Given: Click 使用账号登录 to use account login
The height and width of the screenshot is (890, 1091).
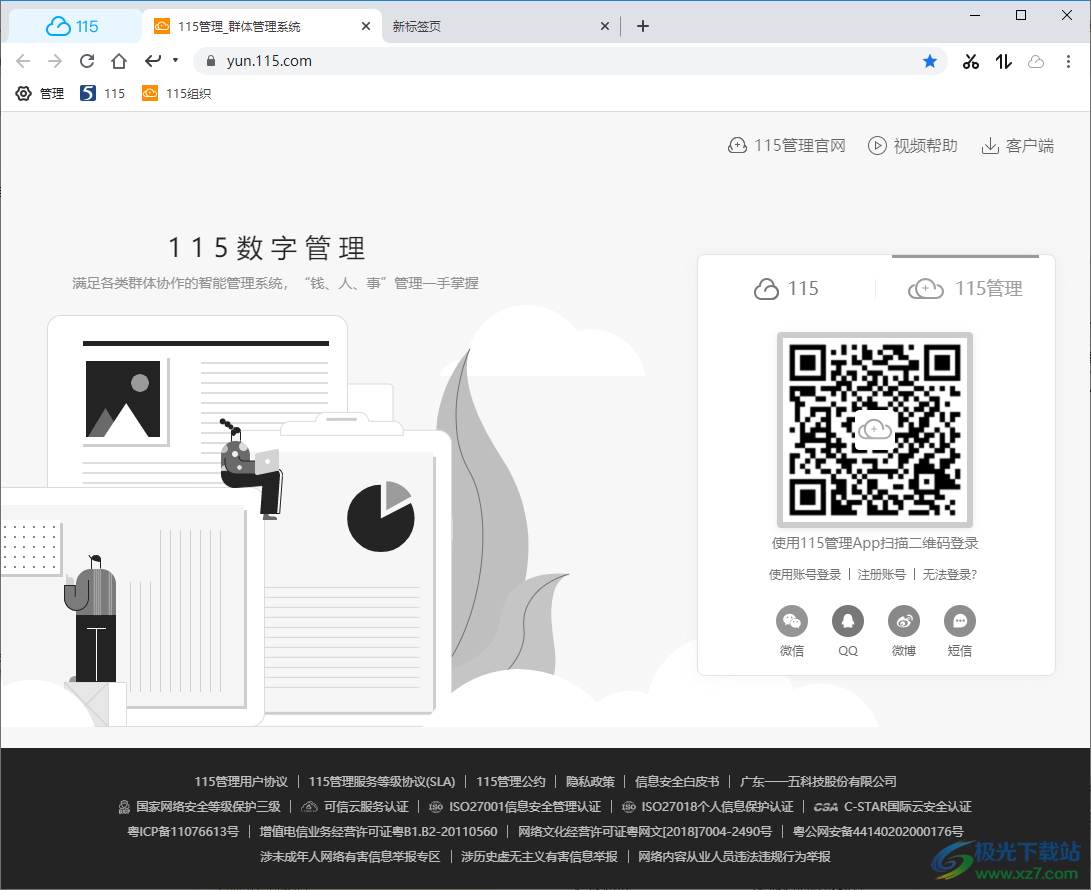Looking at the screenshot, I should [x=804, y=574].
